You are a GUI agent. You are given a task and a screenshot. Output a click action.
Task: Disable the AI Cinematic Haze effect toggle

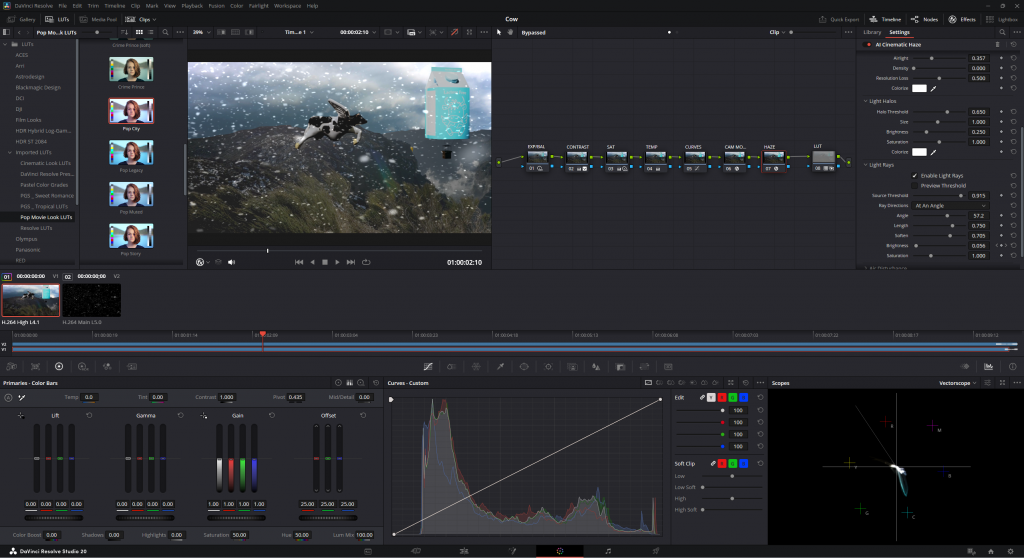tap(869, 44)
